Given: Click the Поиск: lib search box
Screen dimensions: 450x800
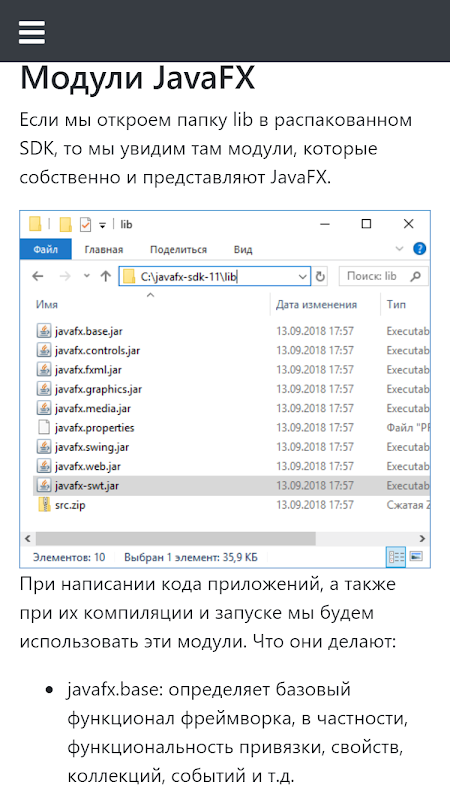Looking at the screenshot, I should (384, 276).
